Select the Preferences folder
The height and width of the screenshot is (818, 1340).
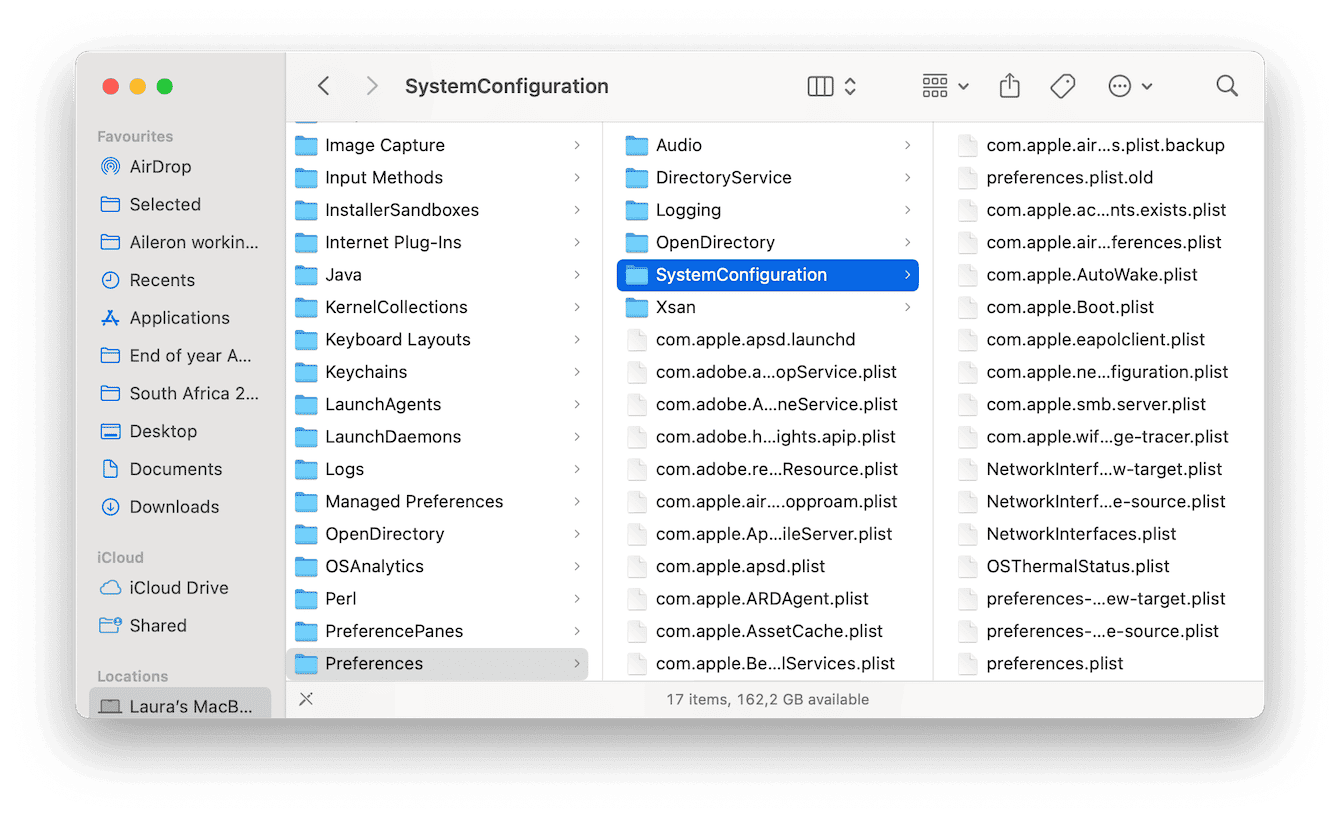tap(375, 663)
